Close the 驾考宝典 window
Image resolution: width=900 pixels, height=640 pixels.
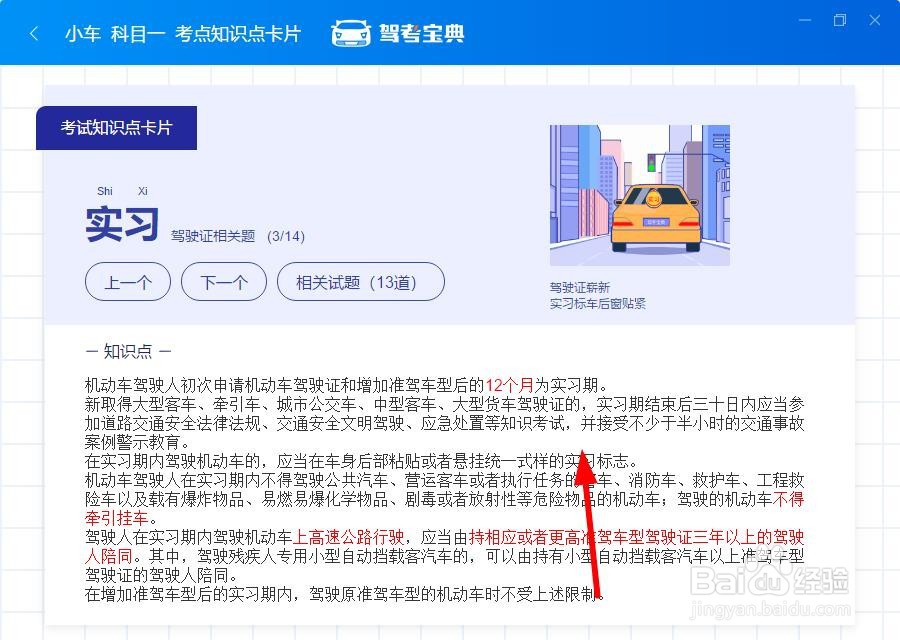875,20
